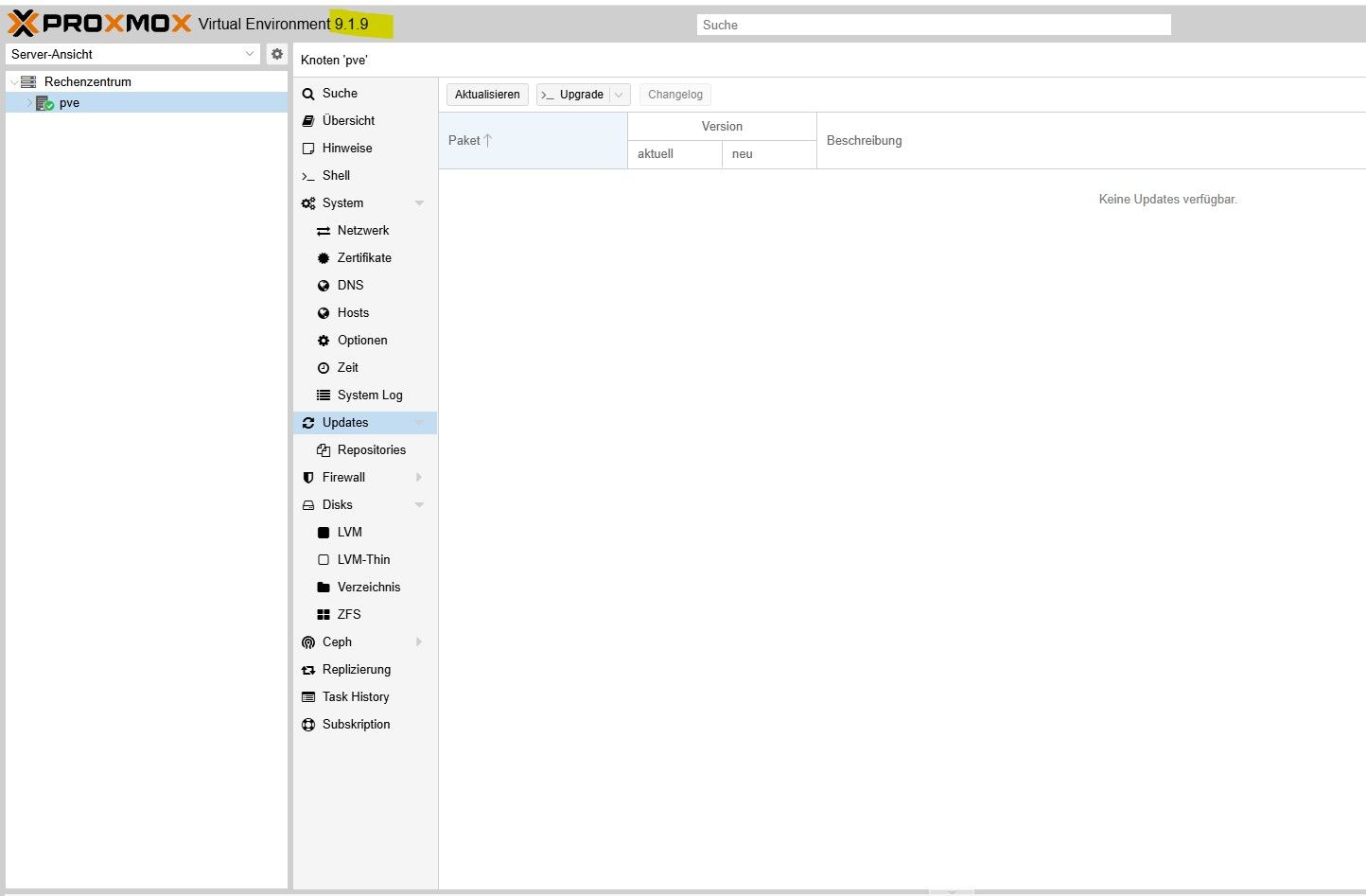Image resolution: width=1366 pixels, height=896 pixels.
Task: Click the LVM square icon
Action: pyautogui.click(x=324, y=533)
